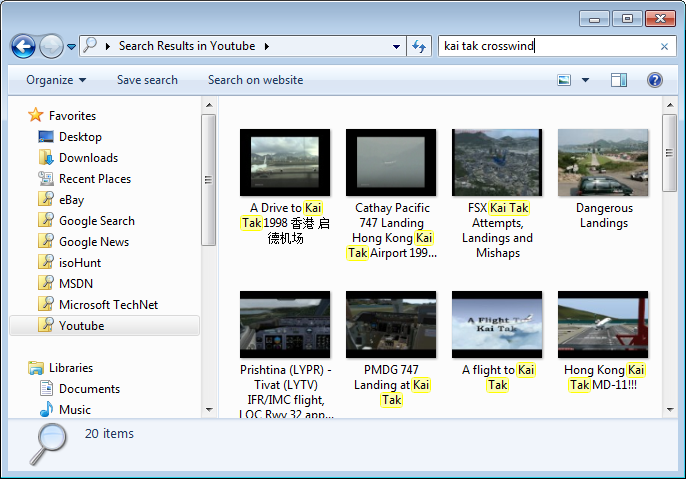The height and width of the screenshot is (479, 686).
Task: Select the Hong Kong Kai Tak MD-11 thumbnail
Action: pos(603,325)
